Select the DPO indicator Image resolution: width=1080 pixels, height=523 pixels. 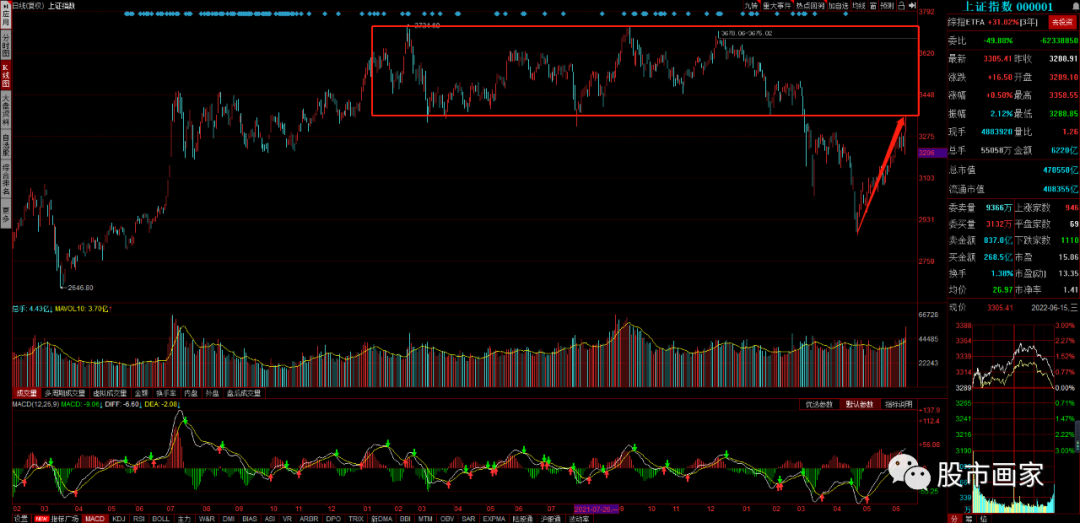(333, 518)
